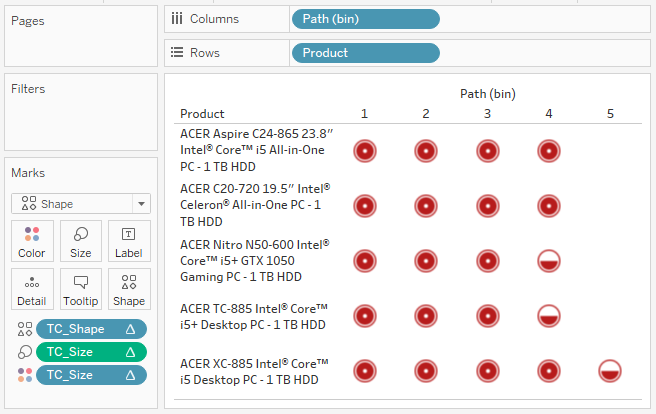Click the delta symbol on TC_Shape pill

click(131, 329)
